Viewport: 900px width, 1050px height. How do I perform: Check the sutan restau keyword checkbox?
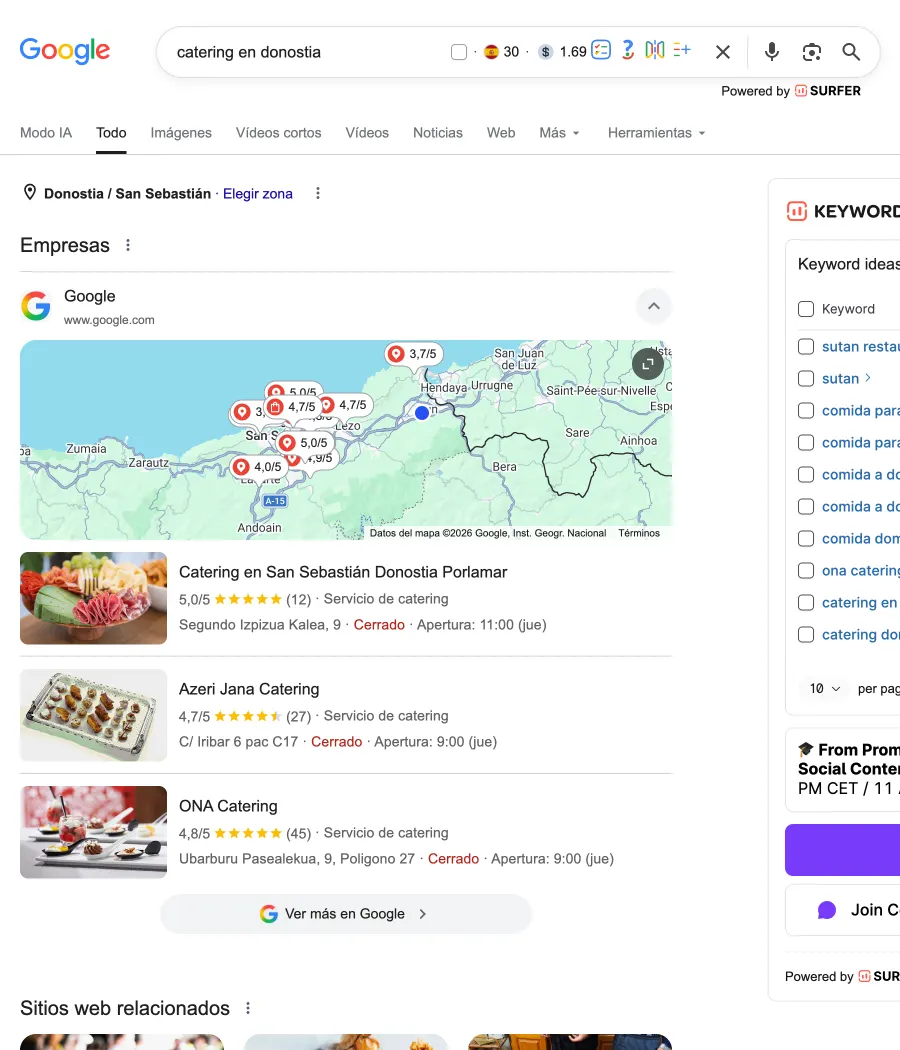click(x=806, y=346)
